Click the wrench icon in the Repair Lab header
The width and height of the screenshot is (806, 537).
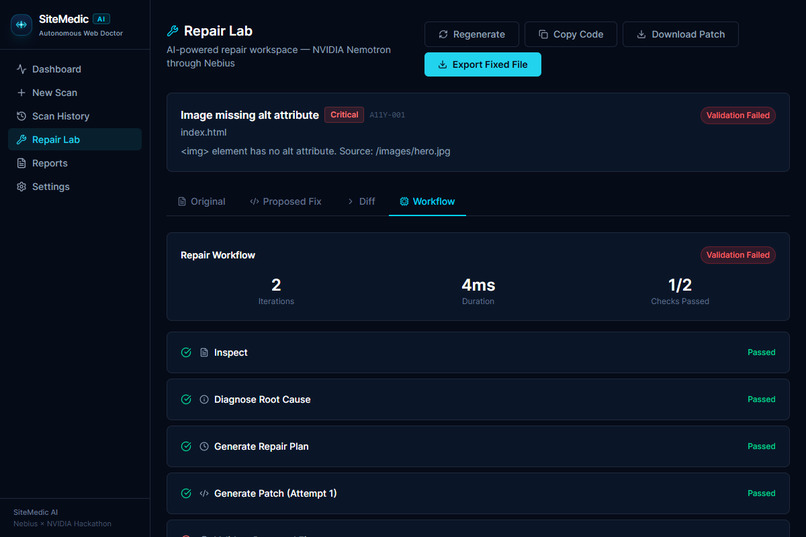(173, 31)
